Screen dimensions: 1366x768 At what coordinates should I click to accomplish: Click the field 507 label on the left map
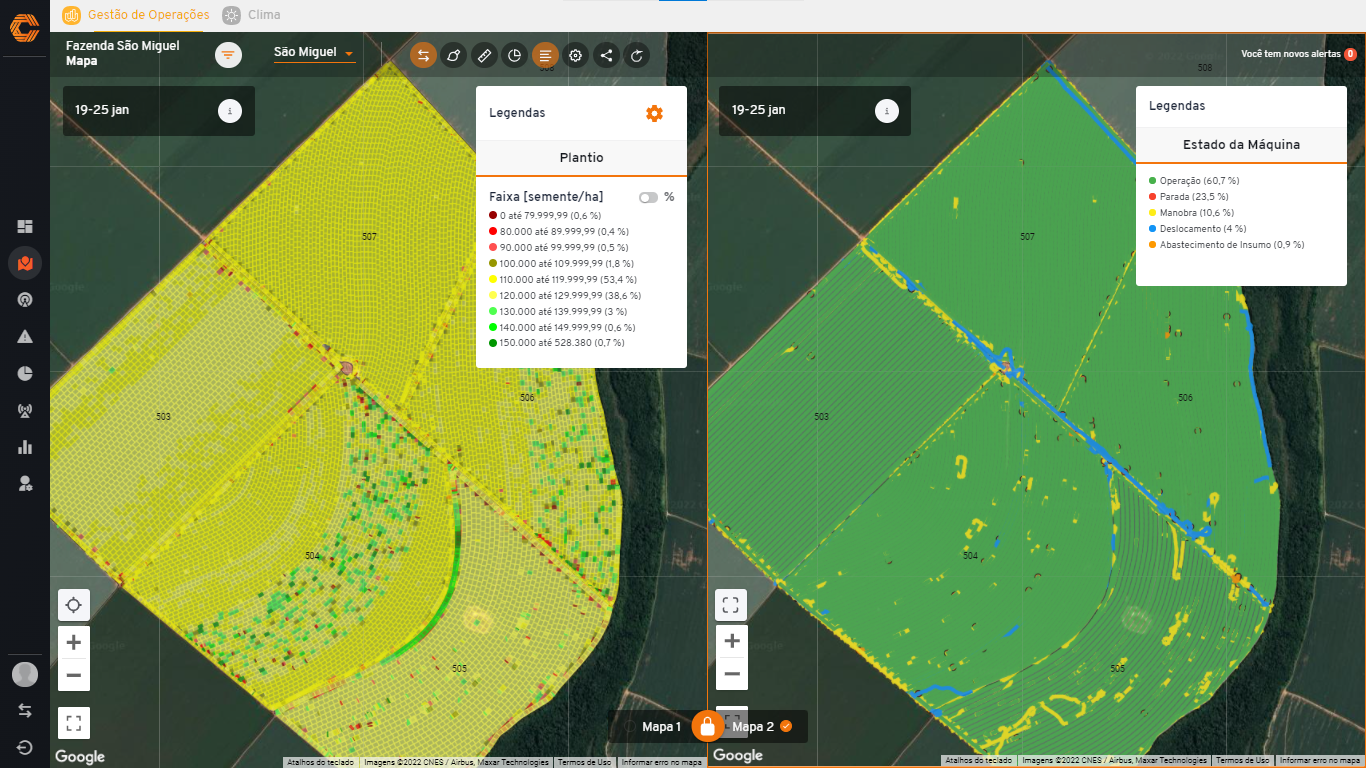(x=369, y=237)
